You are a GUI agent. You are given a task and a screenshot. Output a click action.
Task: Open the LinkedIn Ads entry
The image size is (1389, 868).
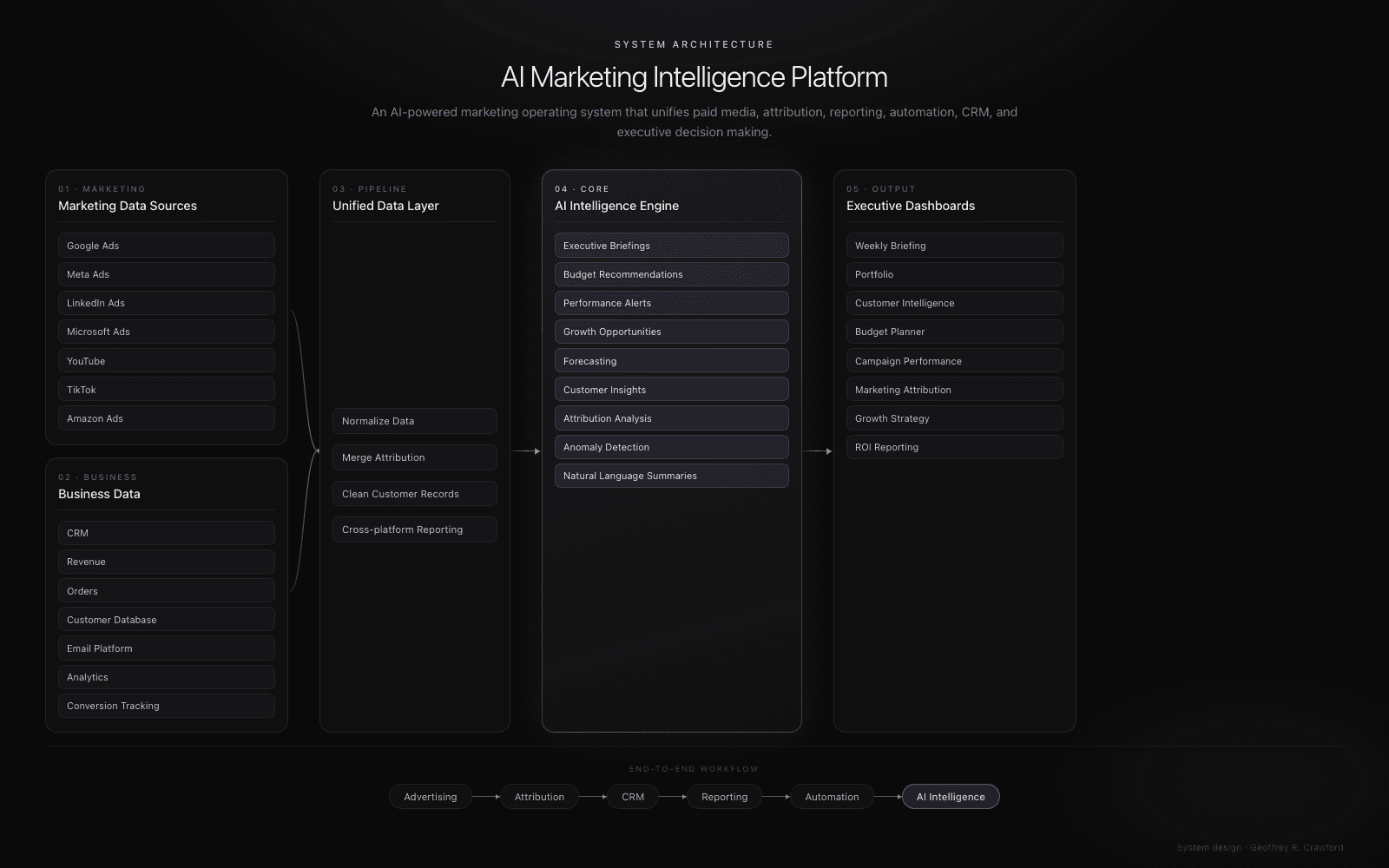tap(167, 303)
